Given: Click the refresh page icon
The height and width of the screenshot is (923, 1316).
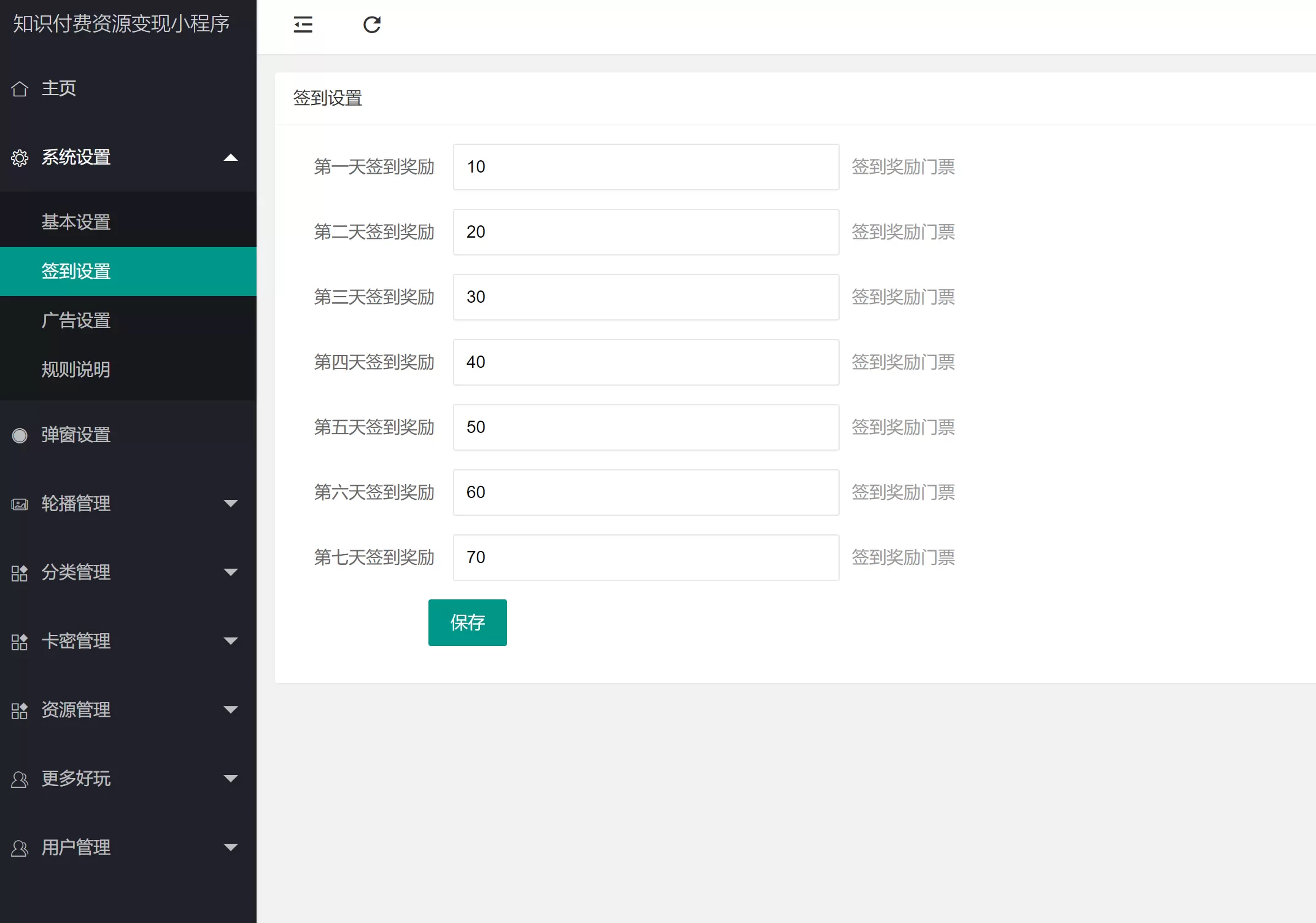Looking at the screenshot, I should (x=372, y=25).
